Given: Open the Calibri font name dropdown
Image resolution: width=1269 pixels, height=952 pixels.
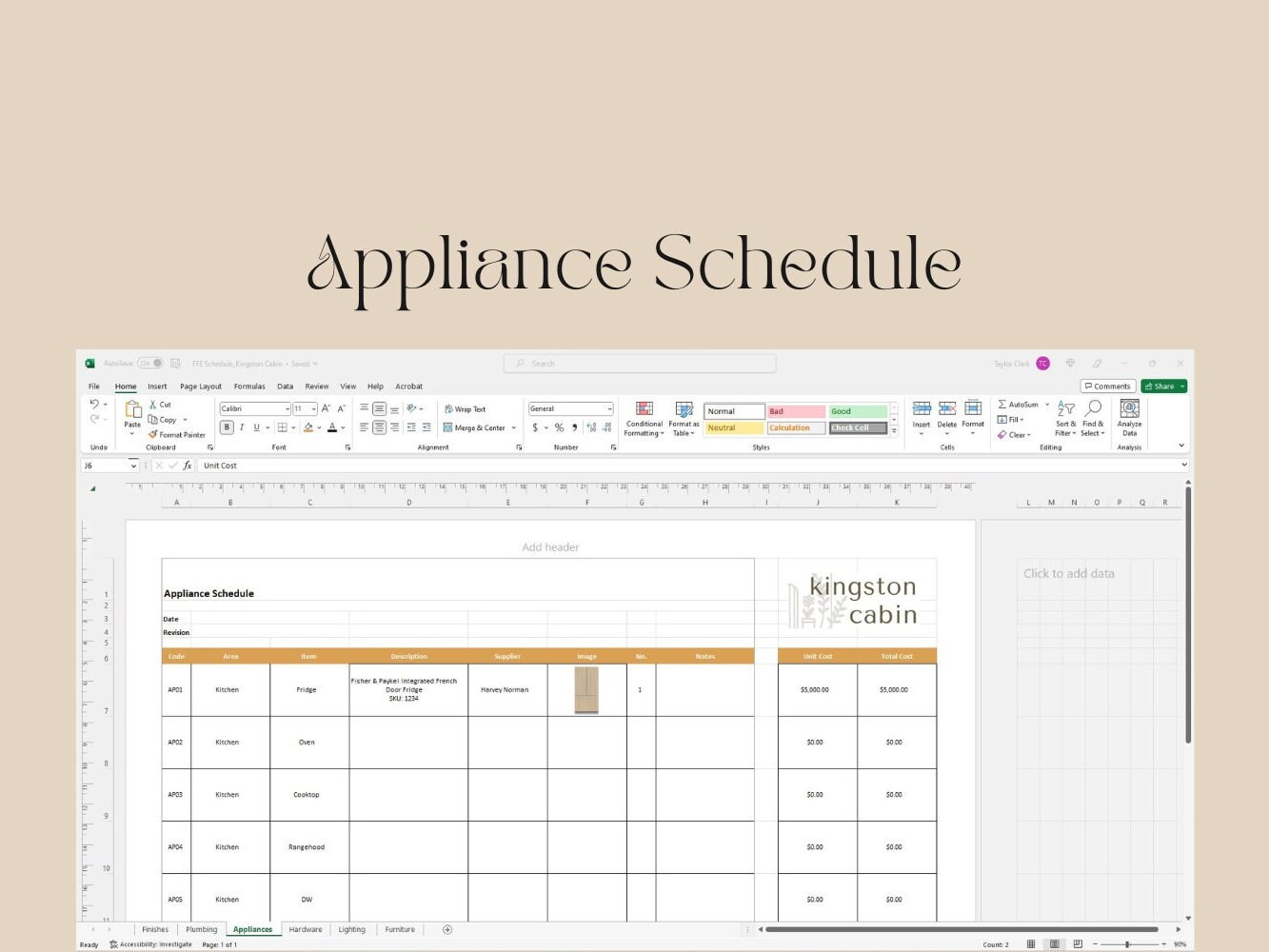Looking at the screenshot, I should [288, 409].
